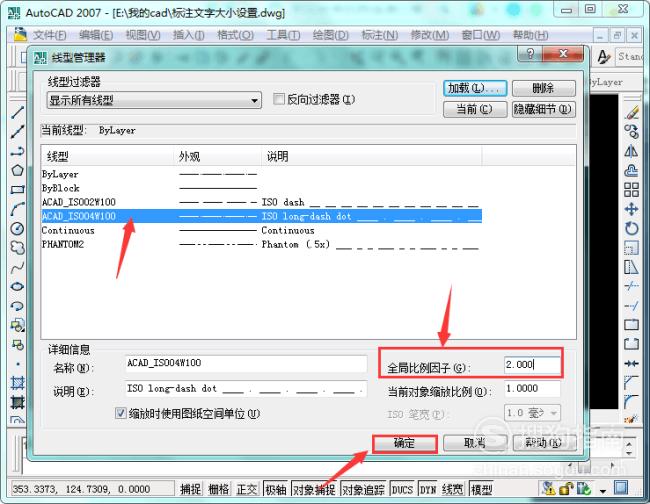Confirm with the 确定 button

[405, 443]
